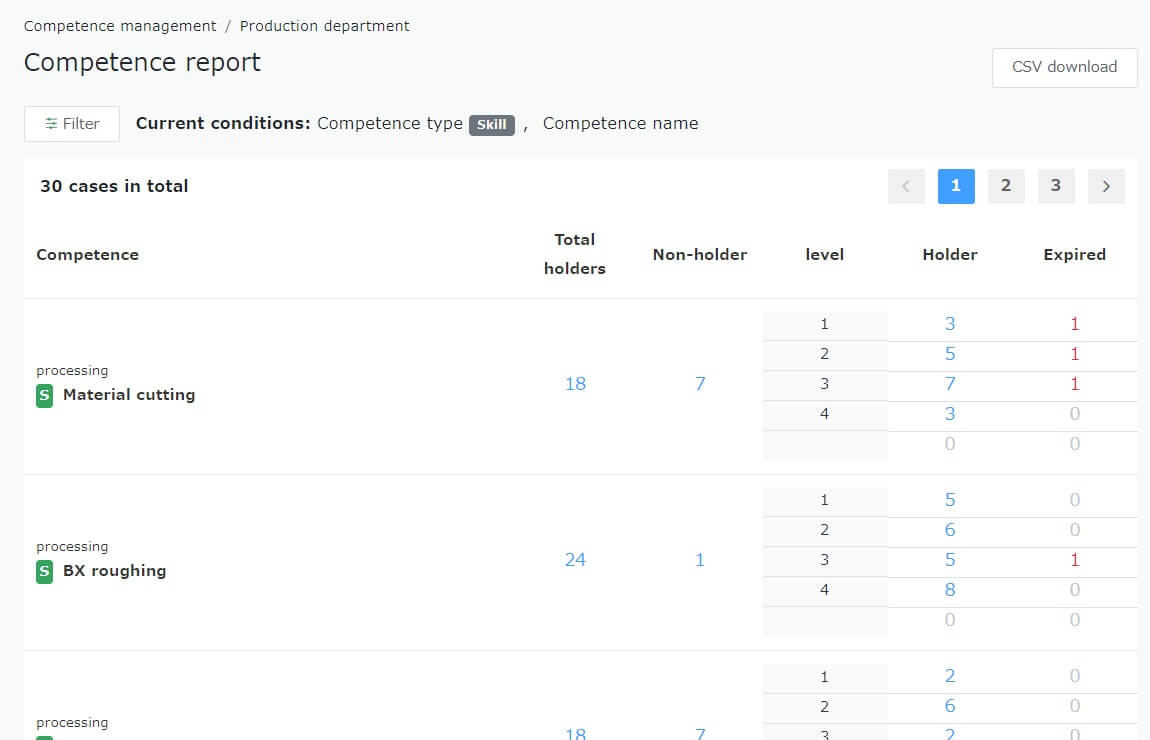Screen dimensions: 1150x740
Task: View Material cutting level 1 expired count
Action: pos(1074,323)
